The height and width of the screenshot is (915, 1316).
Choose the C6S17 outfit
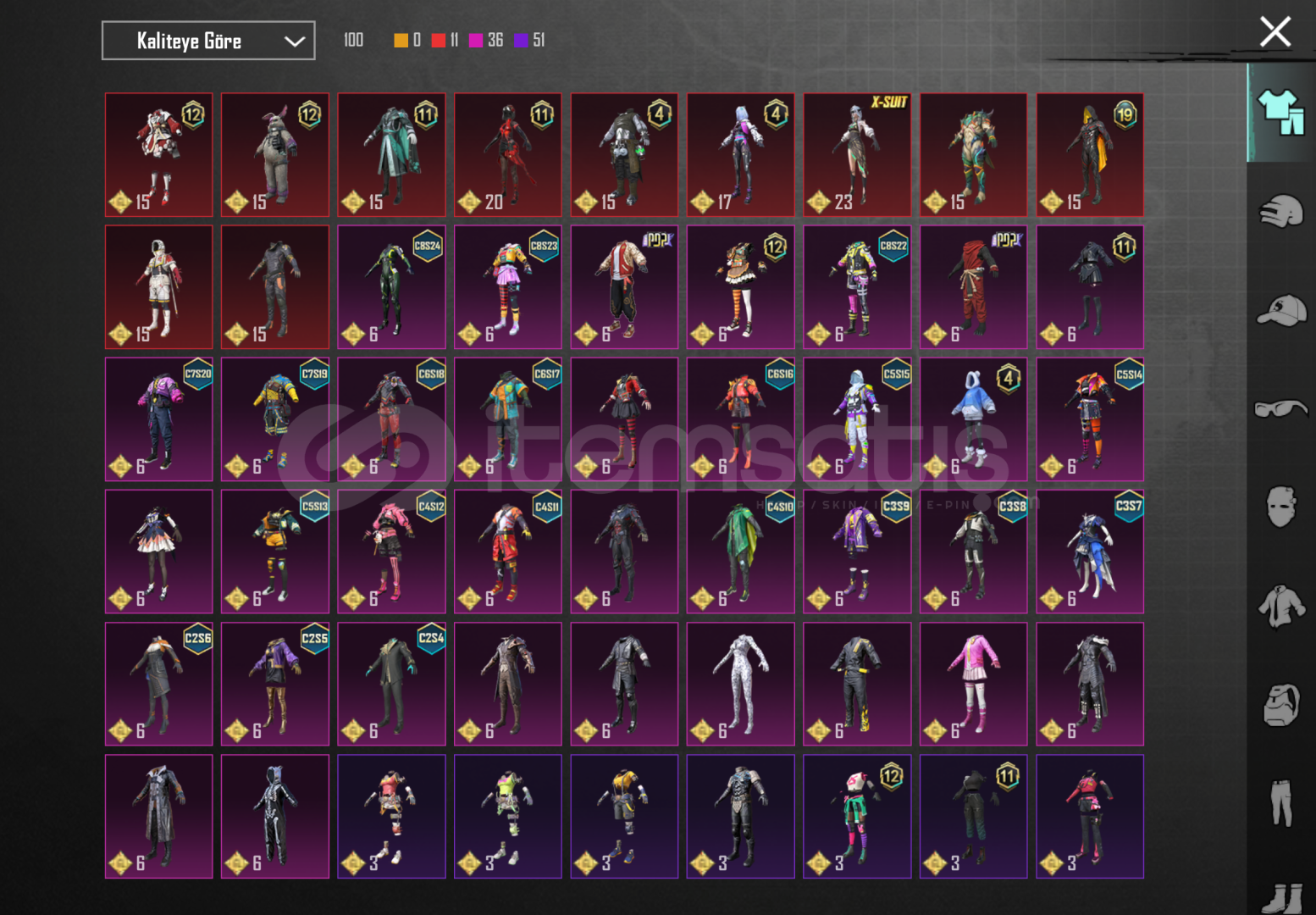click(x=508, y=419)
